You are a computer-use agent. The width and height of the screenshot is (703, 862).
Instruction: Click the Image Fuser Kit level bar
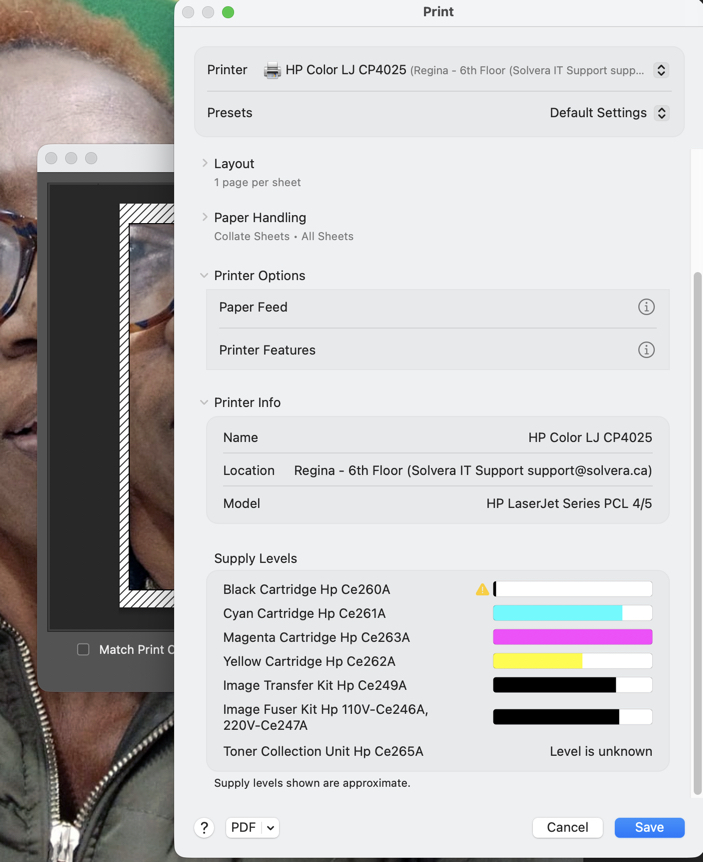click(572, 717)
